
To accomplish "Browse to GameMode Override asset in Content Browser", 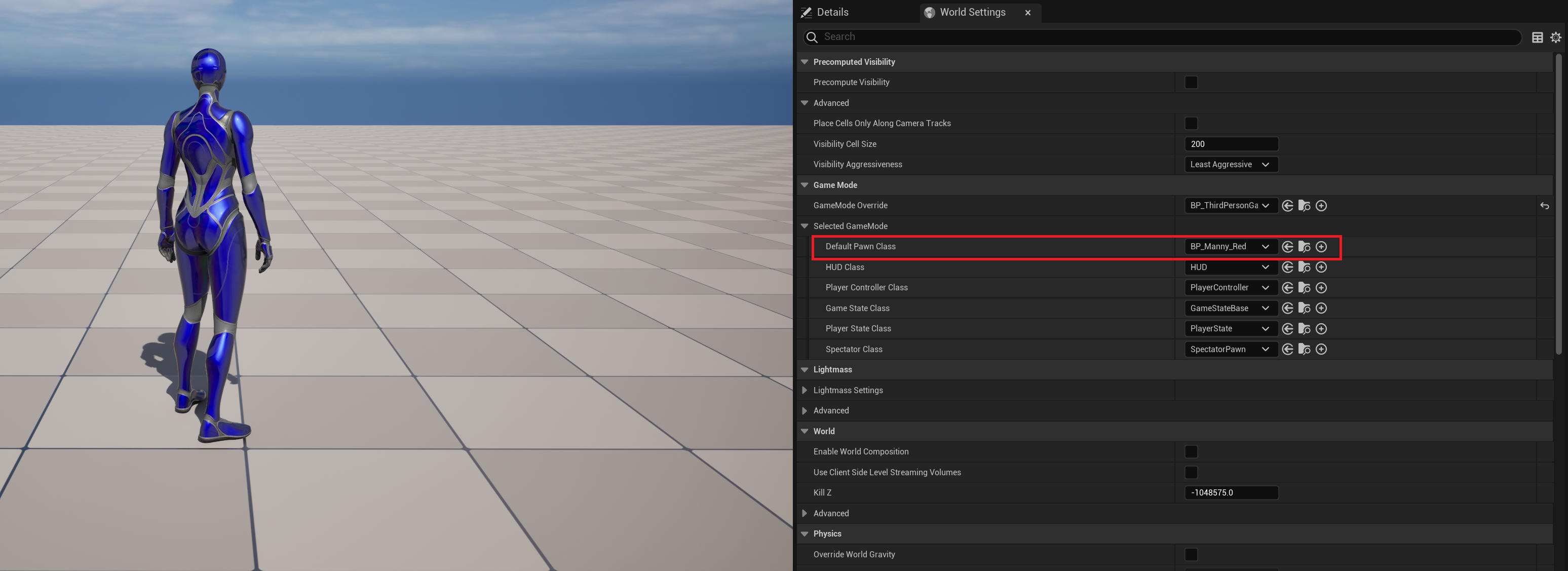I will (1304, 206).
